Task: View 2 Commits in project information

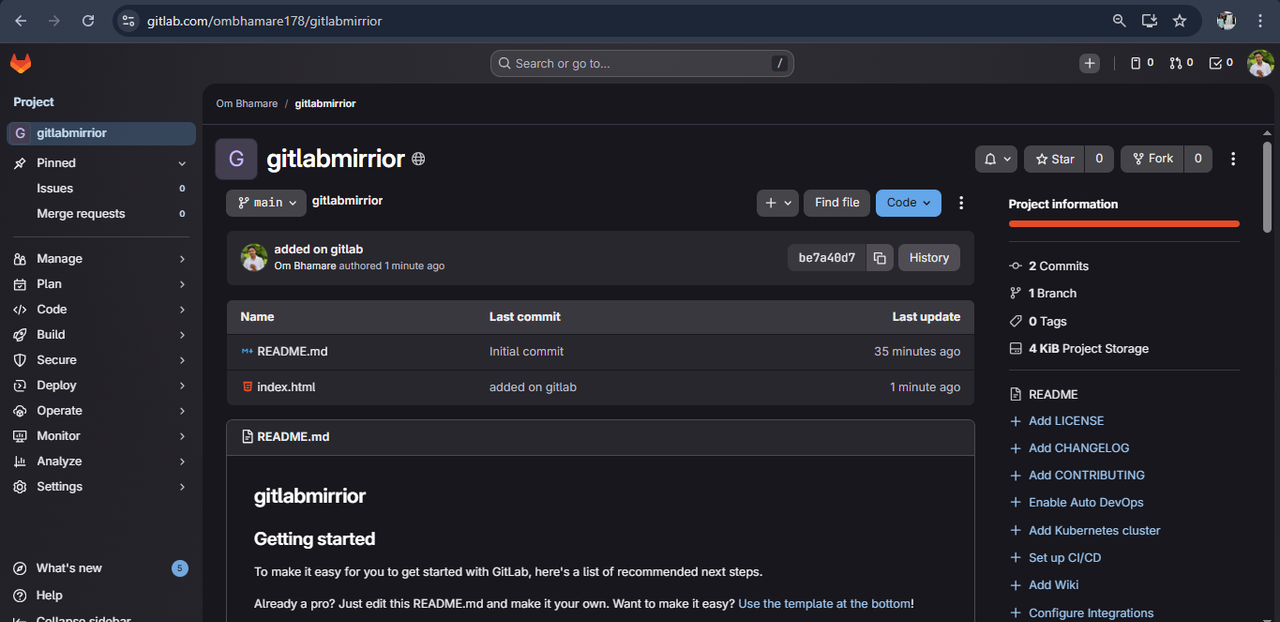Action: (1058, 266)
